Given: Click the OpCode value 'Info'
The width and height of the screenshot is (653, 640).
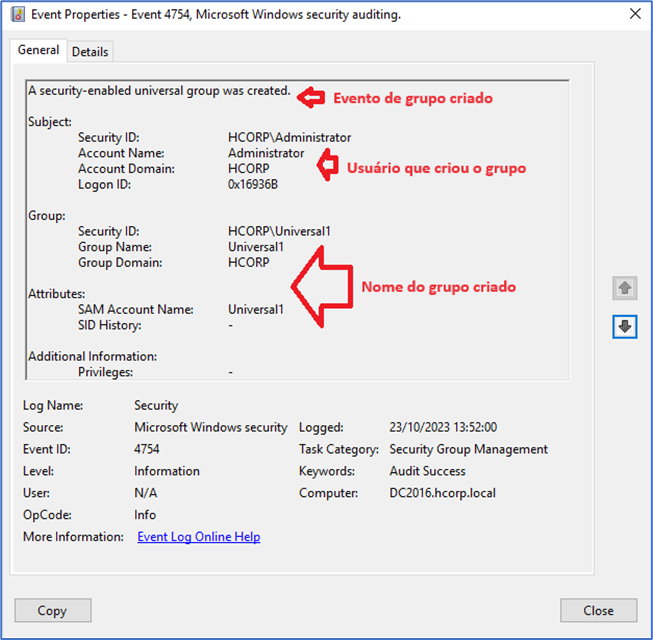Looking at the screenshot, I should point(145,515).
